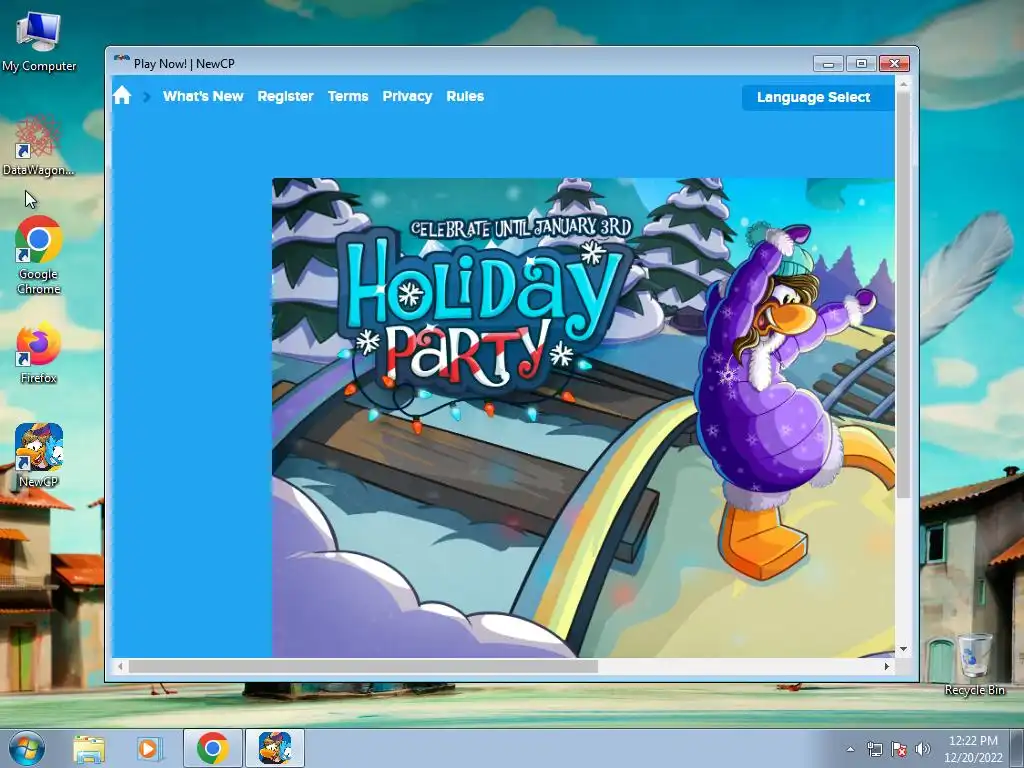Click the breadcrumb chevron next to home

click(147, 97)
